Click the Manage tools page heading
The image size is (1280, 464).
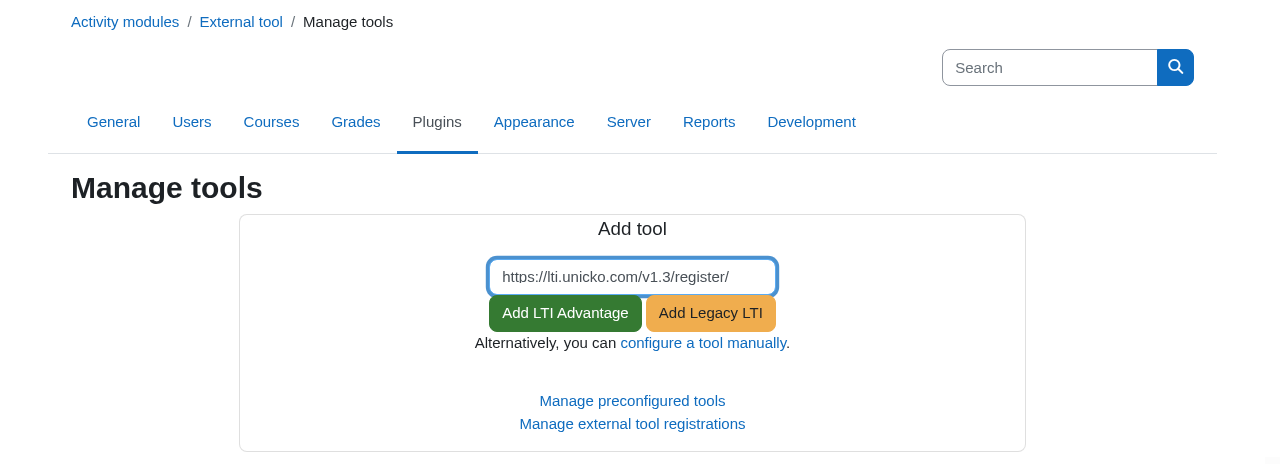[167, 187]
